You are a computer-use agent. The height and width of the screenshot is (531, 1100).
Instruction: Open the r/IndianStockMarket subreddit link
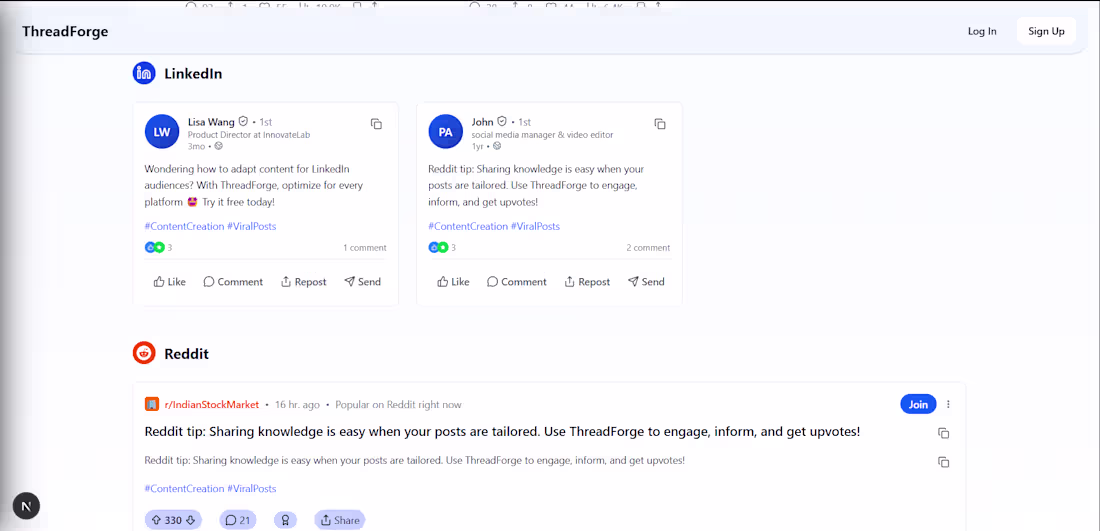point(212,405)
